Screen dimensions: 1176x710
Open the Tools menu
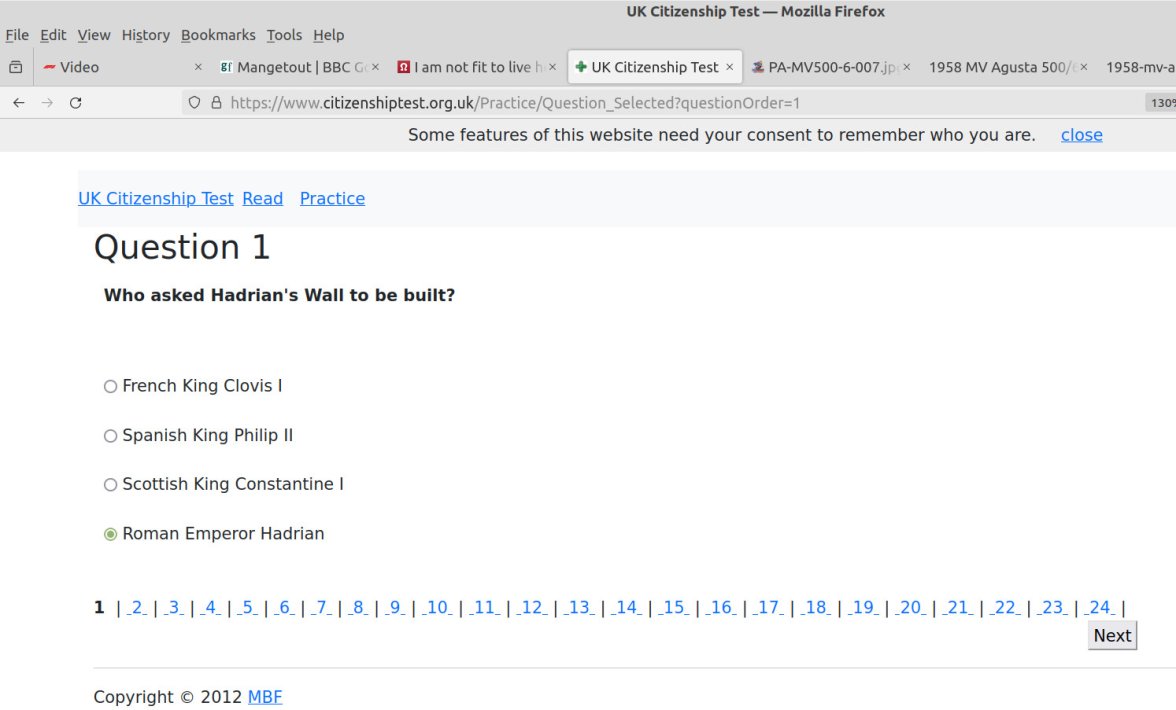coord(284,34)
